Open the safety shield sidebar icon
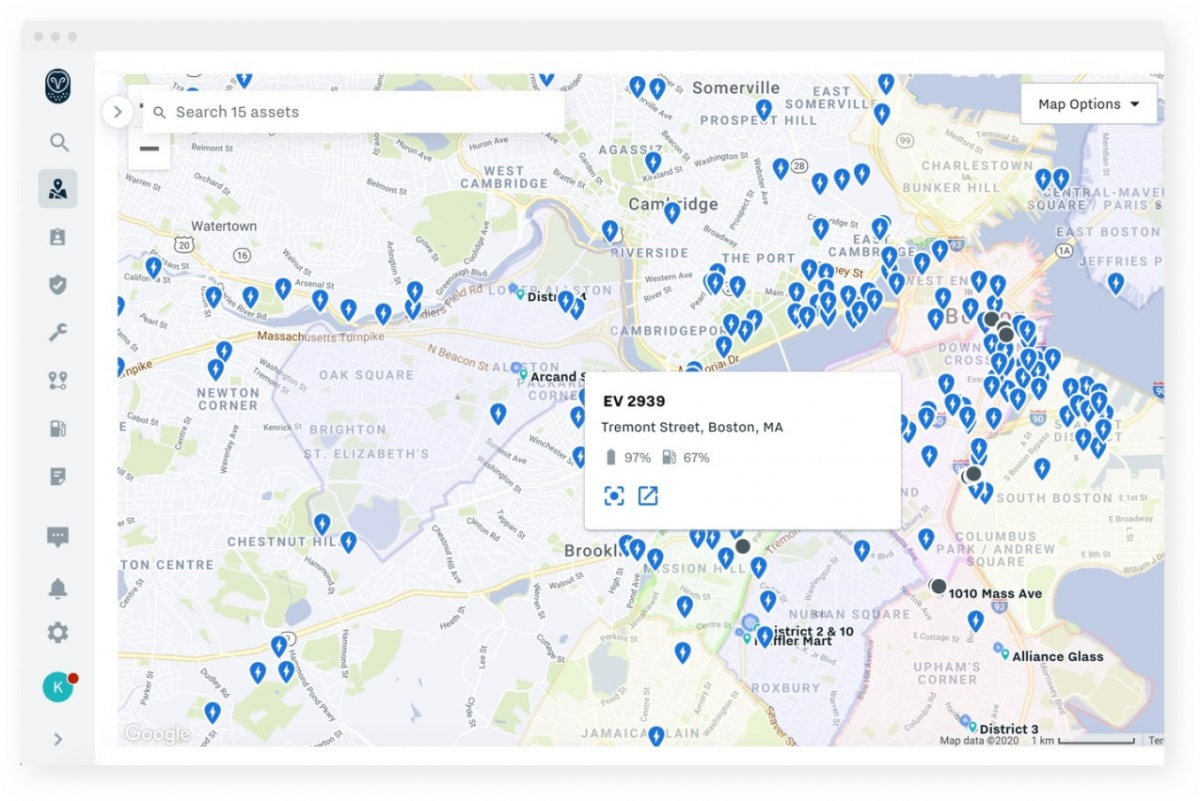Screen dimensions: 1200x801 [x=58, y=285]
